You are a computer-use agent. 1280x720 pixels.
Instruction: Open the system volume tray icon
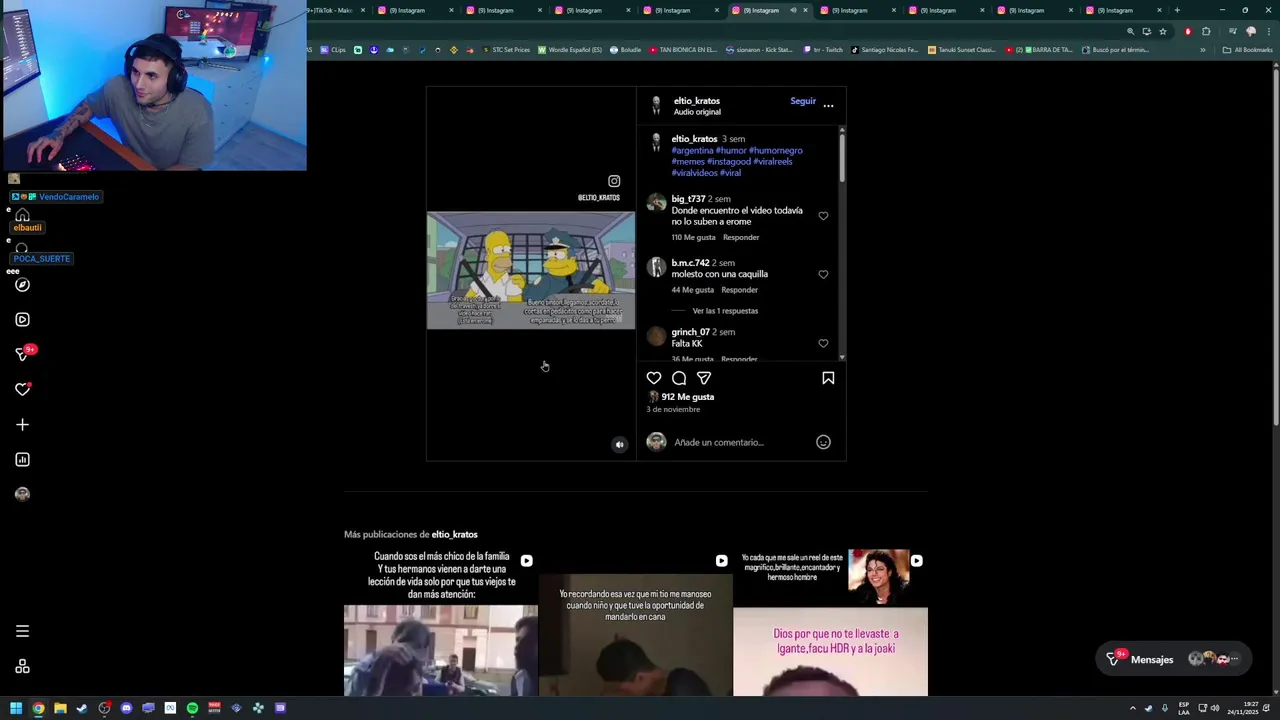click(x=1215, y=708)
